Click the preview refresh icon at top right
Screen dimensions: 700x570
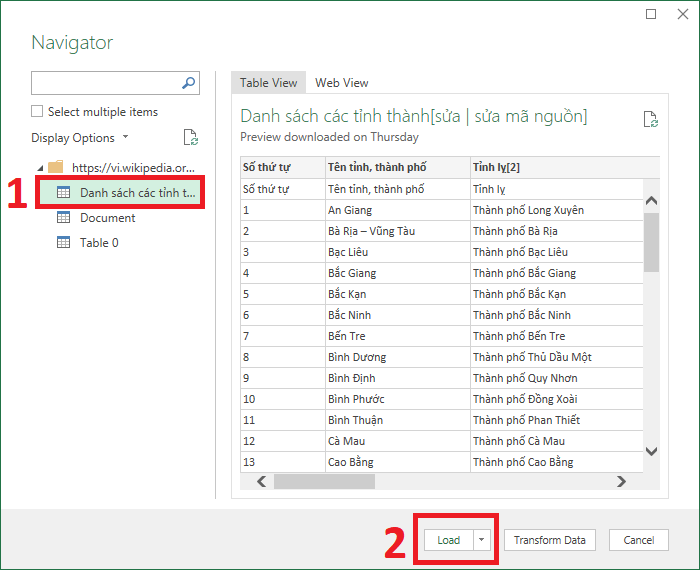651,119
